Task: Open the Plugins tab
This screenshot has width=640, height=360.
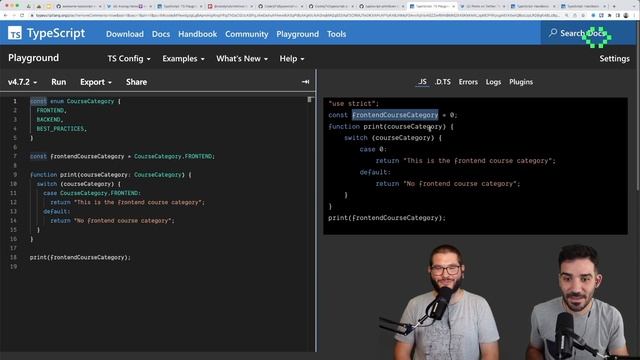Action: pyautogui.click(x=521, y=82)
